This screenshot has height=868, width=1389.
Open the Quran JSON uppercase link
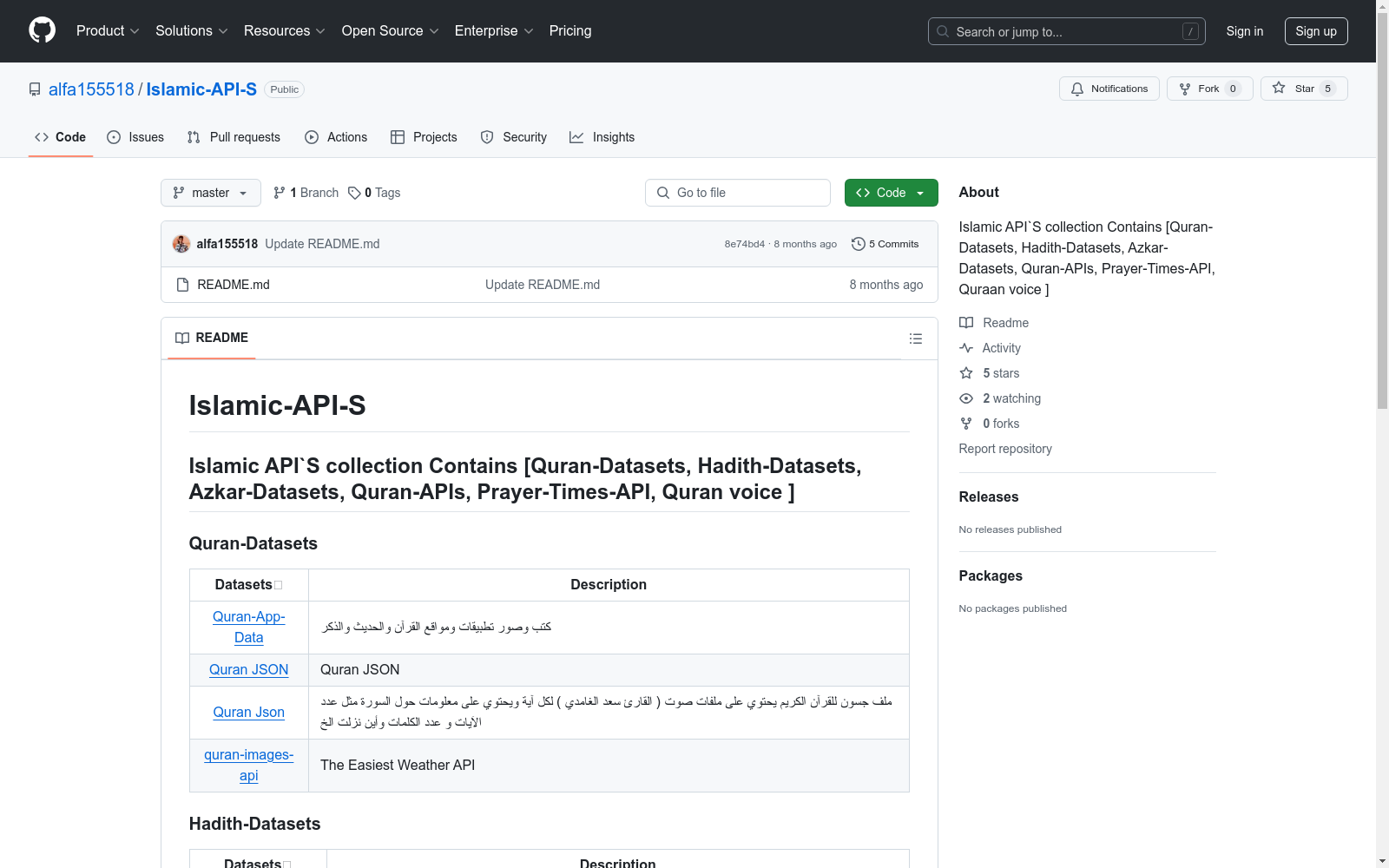pyautogui.click(x=249, y=669)
